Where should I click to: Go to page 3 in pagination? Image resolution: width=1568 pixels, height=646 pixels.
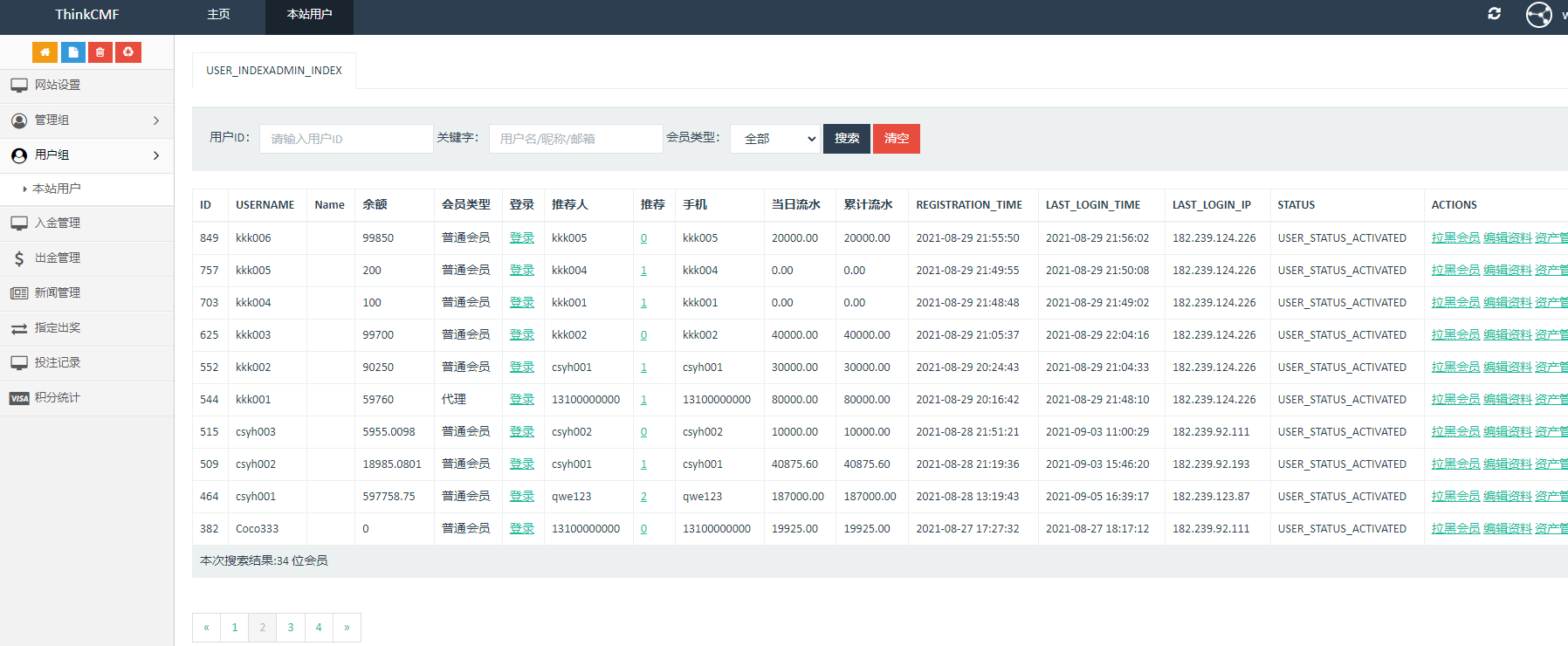tap(291, 628)
